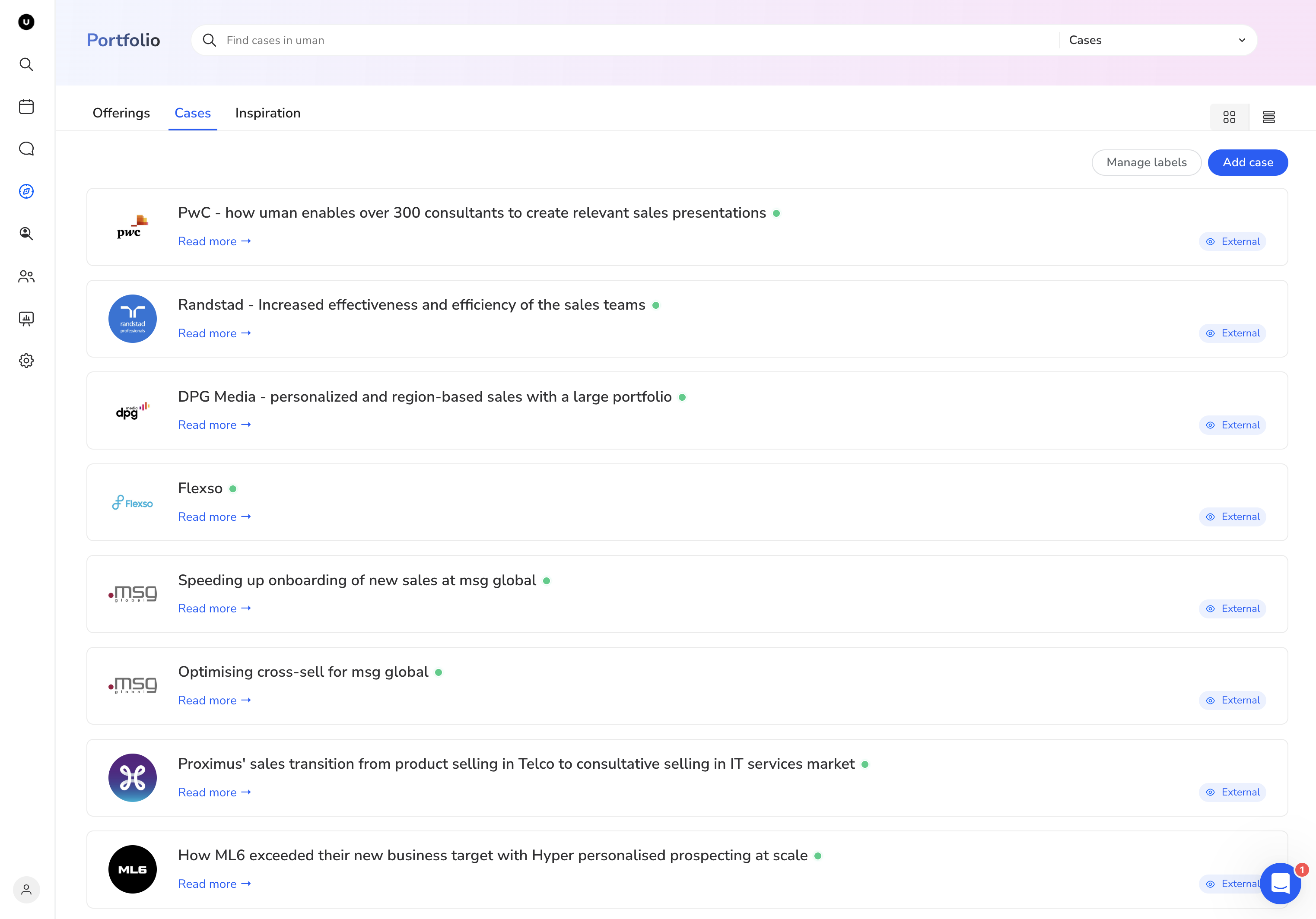Switch to the Offerings tab
1316x919 pixels.
coord(121,113)
